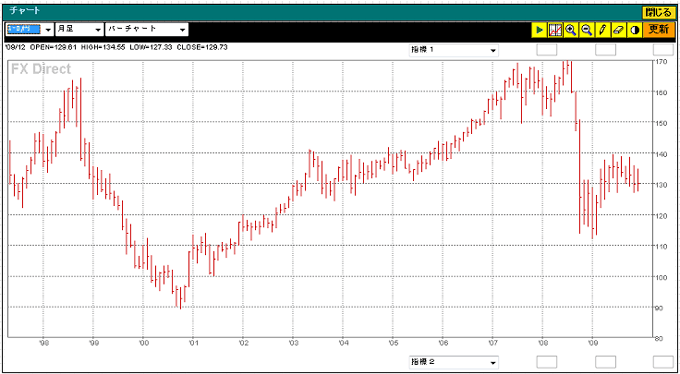The height and width of the screenshot is (374, 680).
Task: Click the orange 更新 refresh button
Action: 658,30
